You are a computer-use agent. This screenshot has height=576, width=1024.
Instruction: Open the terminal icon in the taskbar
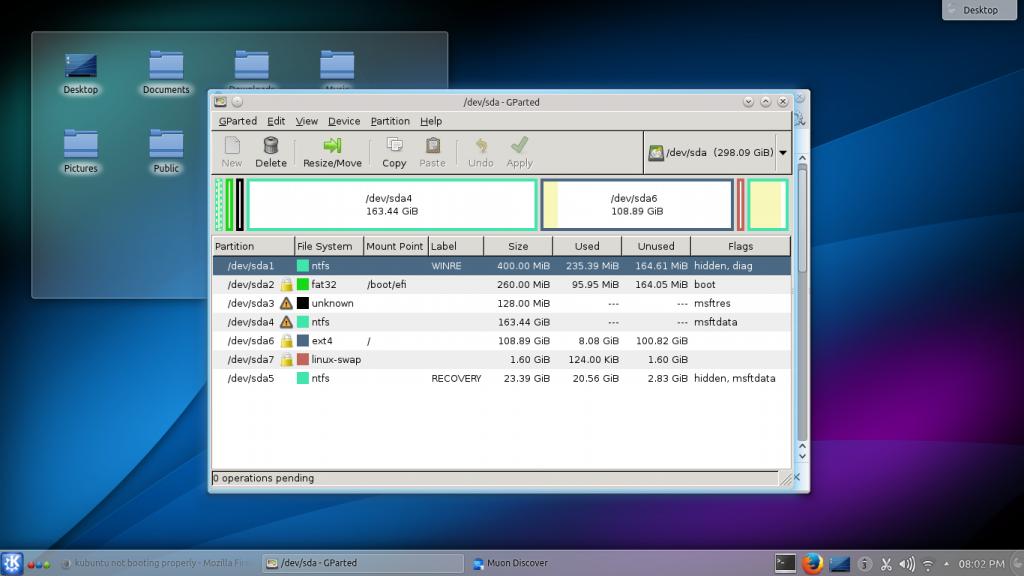click(x=786, y=564)
